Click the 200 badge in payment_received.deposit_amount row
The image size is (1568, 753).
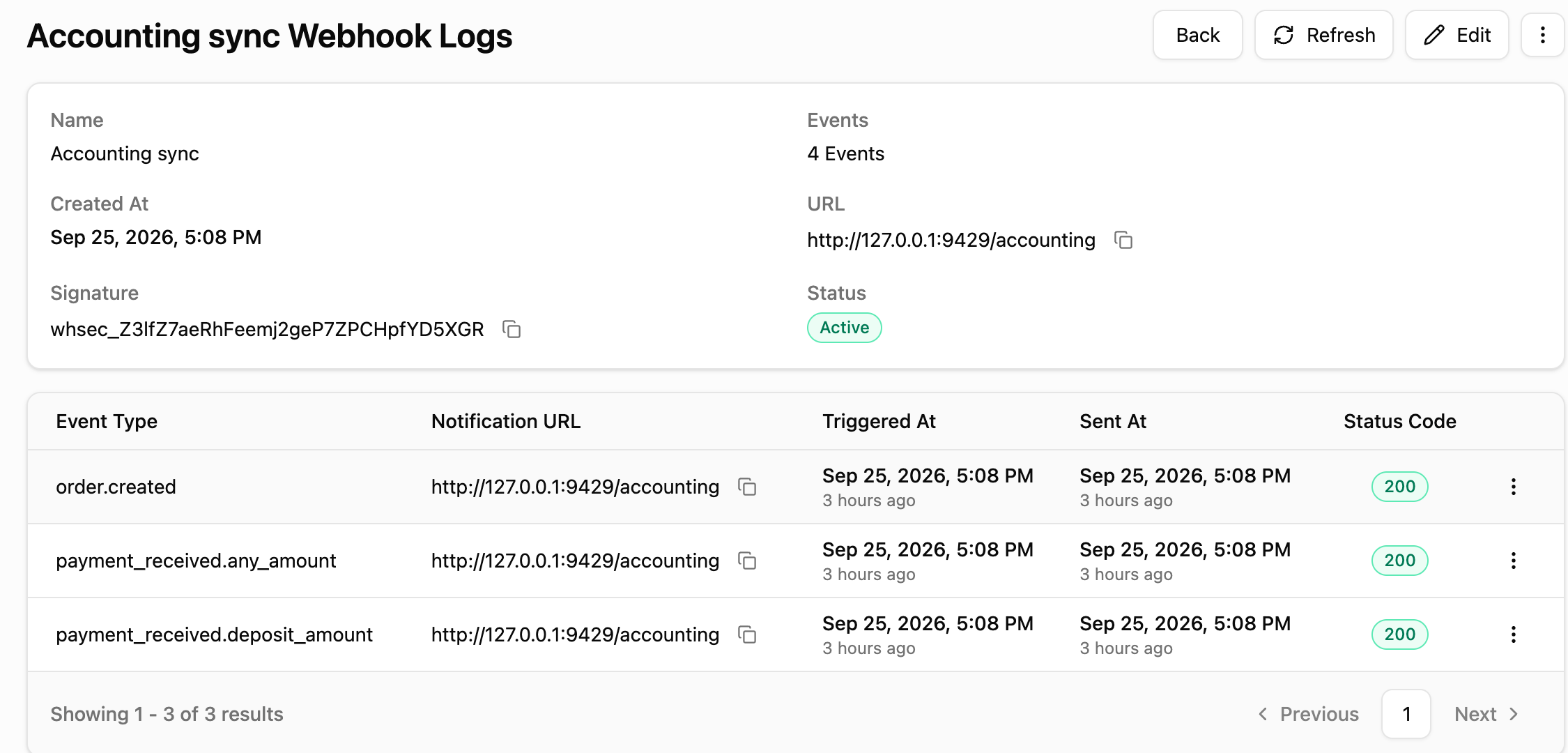[1399, 634]
